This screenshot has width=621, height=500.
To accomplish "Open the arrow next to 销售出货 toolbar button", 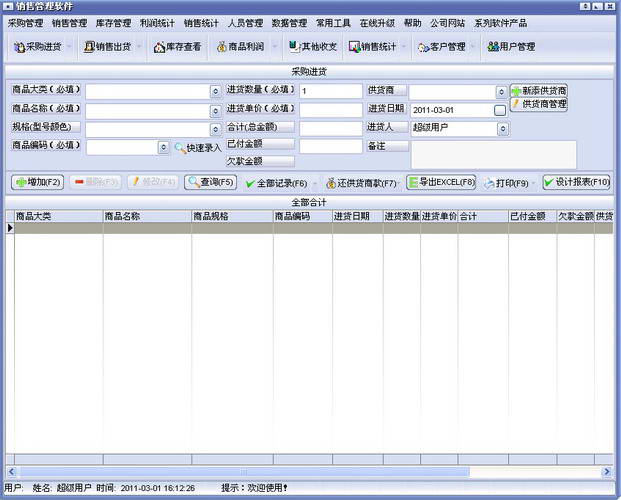I will [139, 47].
